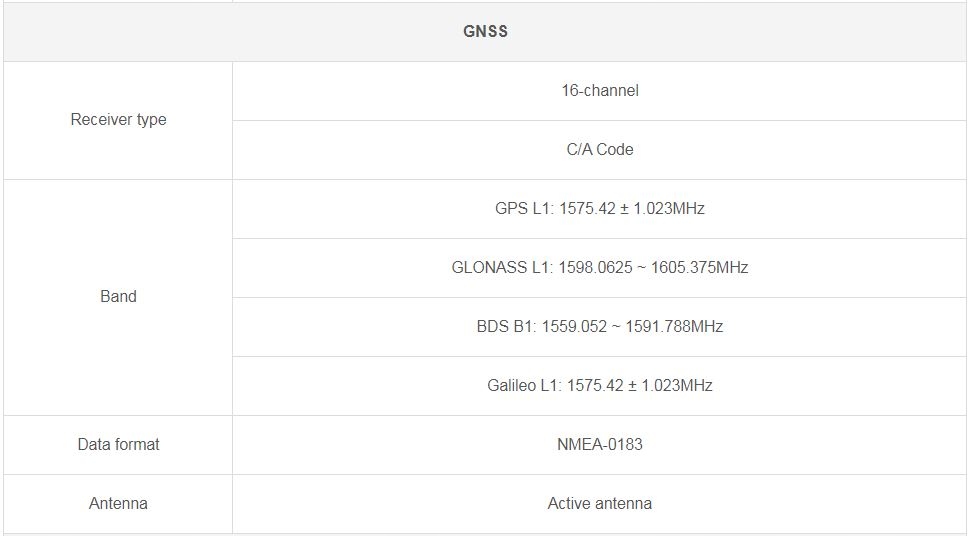Click the BDS B1 text
The height and width of the screenshot is (536, 969).
506,327
